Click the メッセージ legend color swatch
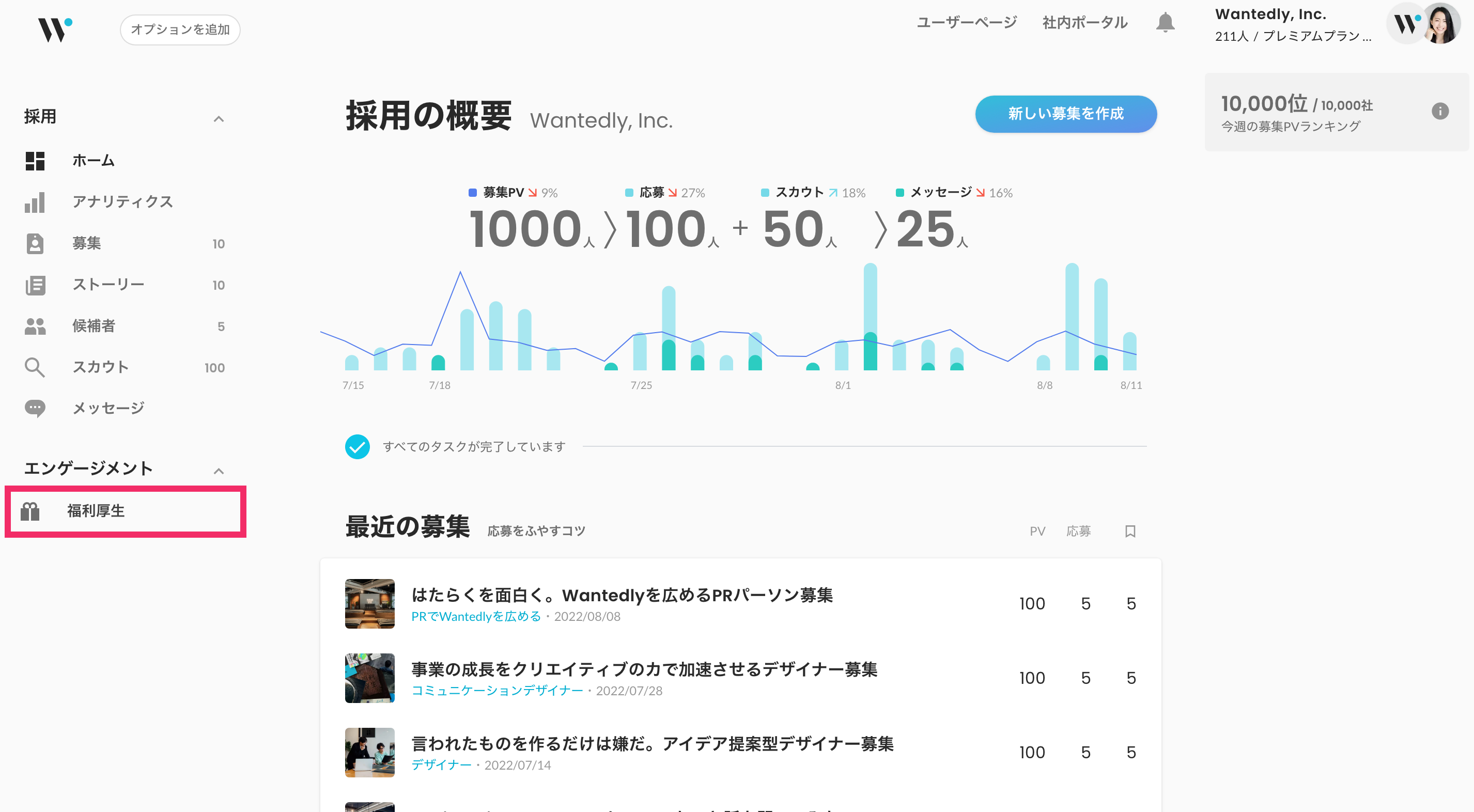The image size is (1474, 812). coord(899,193)
